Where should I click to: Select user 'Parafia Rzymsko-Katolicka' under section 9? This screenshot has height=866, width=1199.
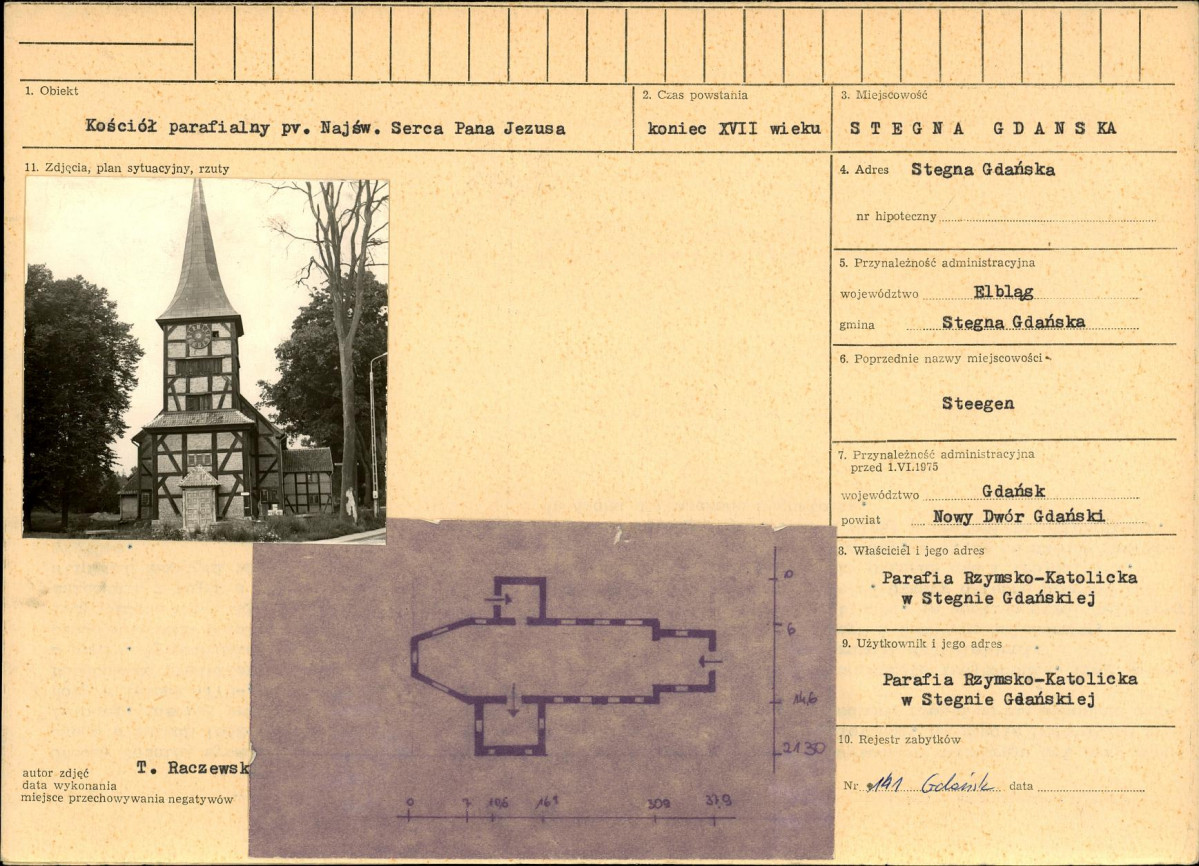click(1009, 679)
